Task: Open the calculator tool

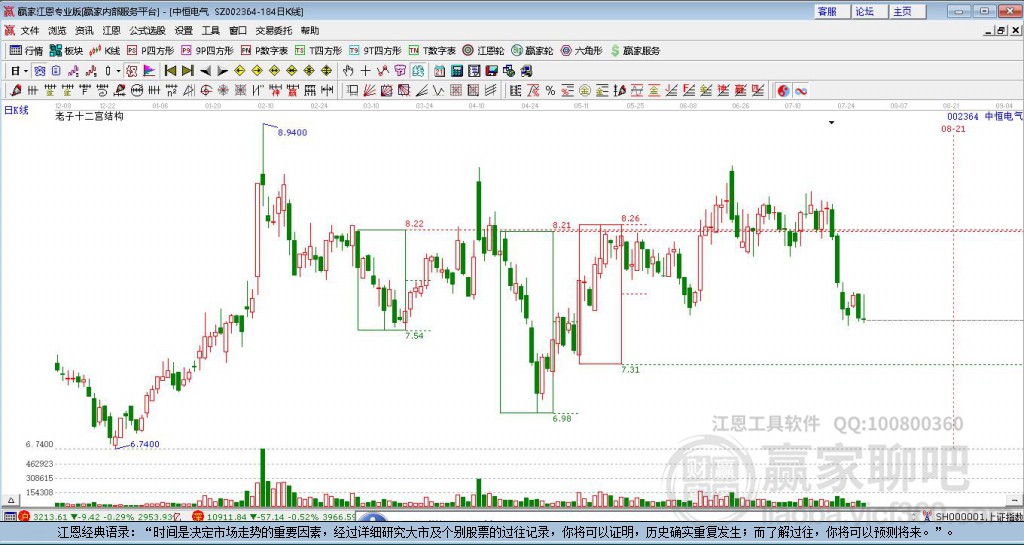Action: coord(457,70)
